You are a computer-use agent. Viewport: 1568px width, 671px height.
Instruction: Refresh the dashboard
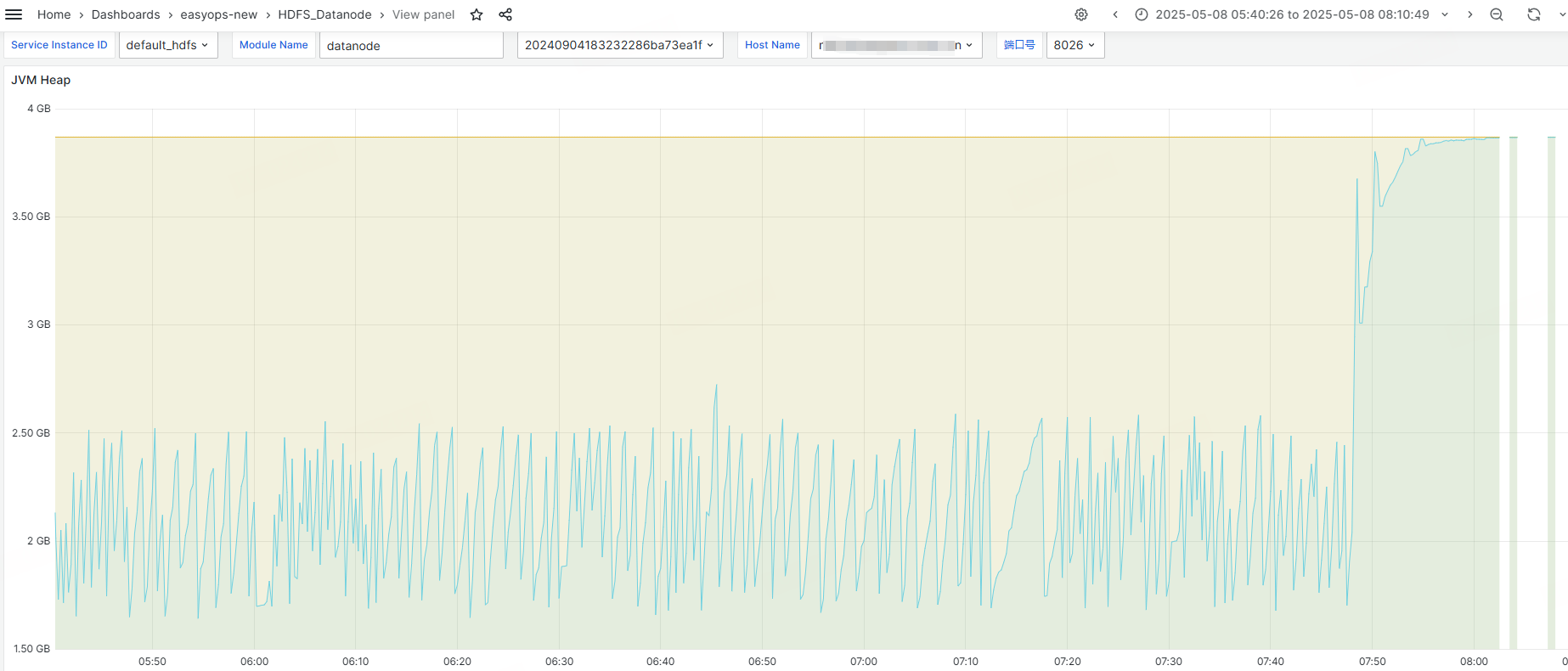tap(1533, 14)
